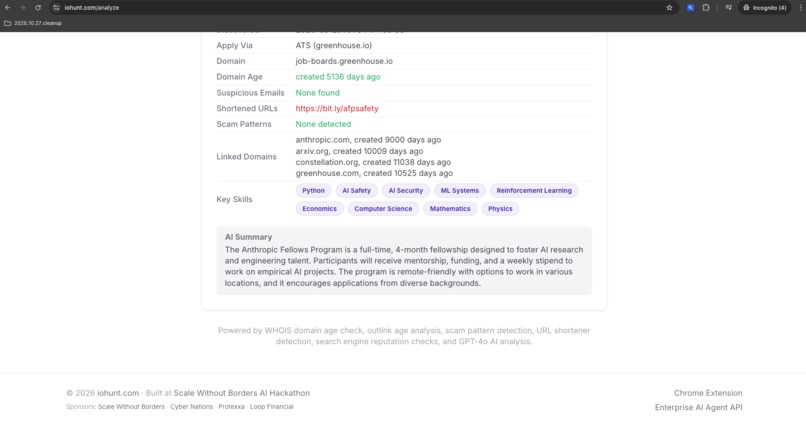Click 'None found' suspicious emails value
This screenshot has height=422, width=806.
tap(317, 93)
